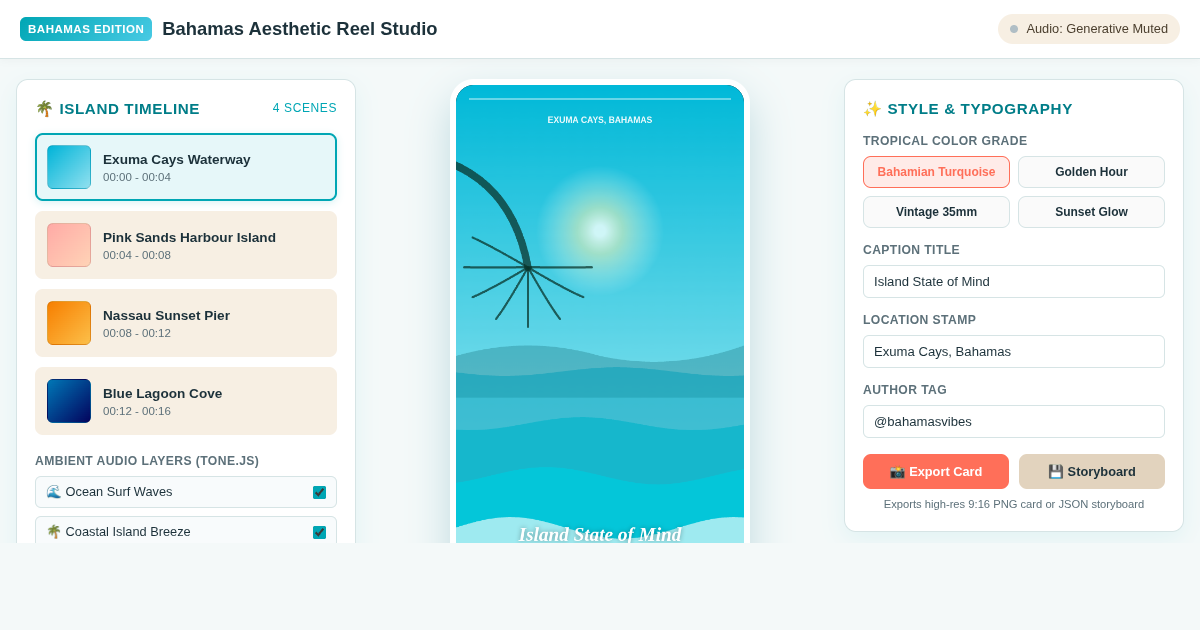The height and width of the screenshot is (630, 1200).
Task: Switch to Golden Hour color grade
Action: coord(1091,172)
